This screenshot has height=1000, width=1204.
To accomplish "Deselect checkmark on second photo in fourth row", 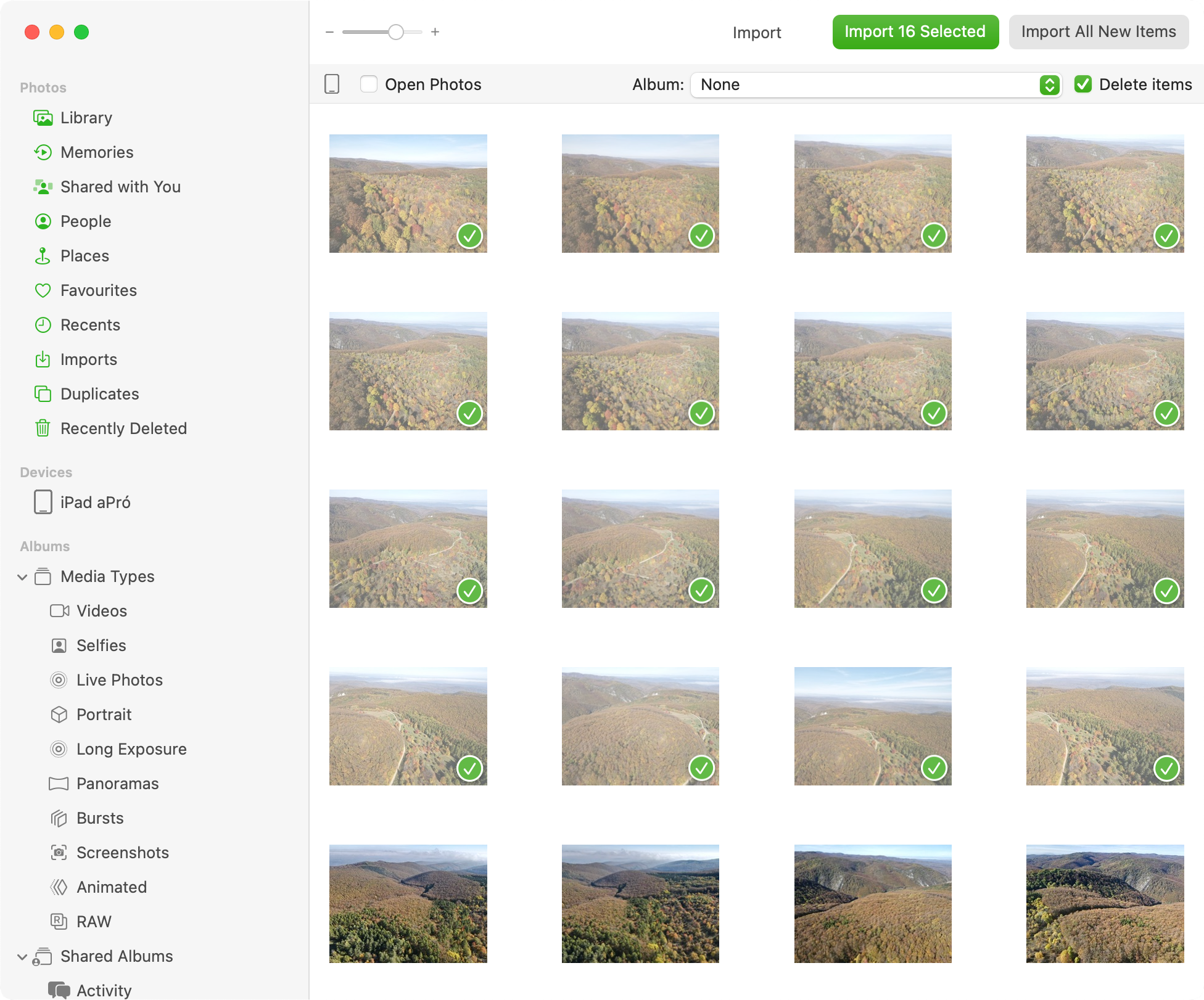I will [701, 768].
